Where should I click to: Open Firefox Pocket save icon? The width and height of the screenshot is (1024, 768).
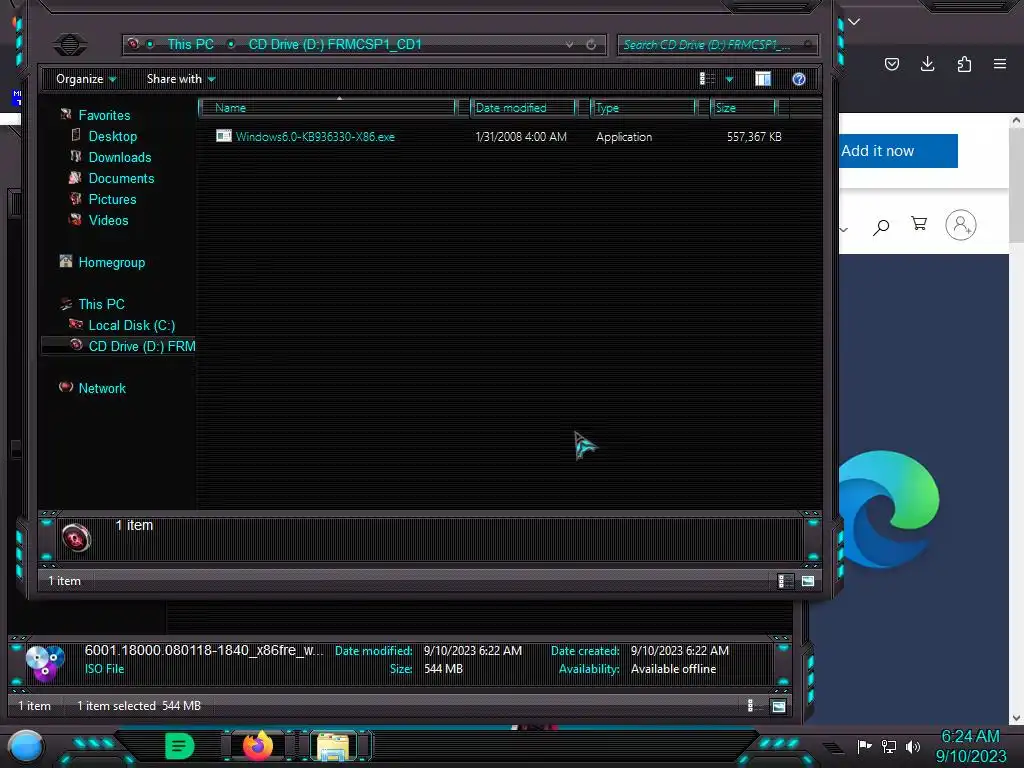pos(891,64)
